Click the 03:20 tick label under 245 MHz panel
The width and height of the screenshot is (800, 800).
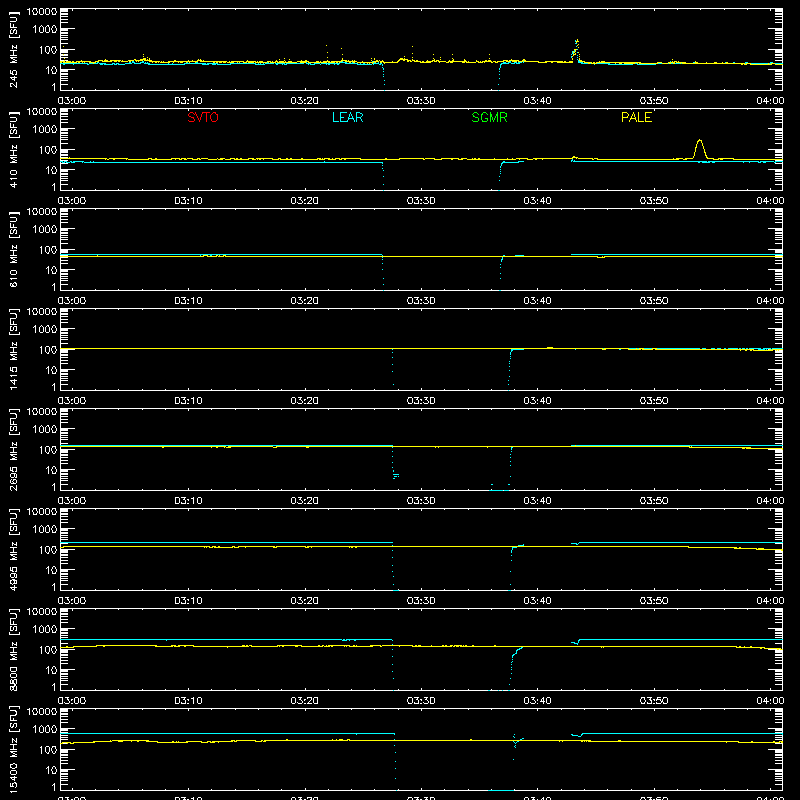point(305,101)
